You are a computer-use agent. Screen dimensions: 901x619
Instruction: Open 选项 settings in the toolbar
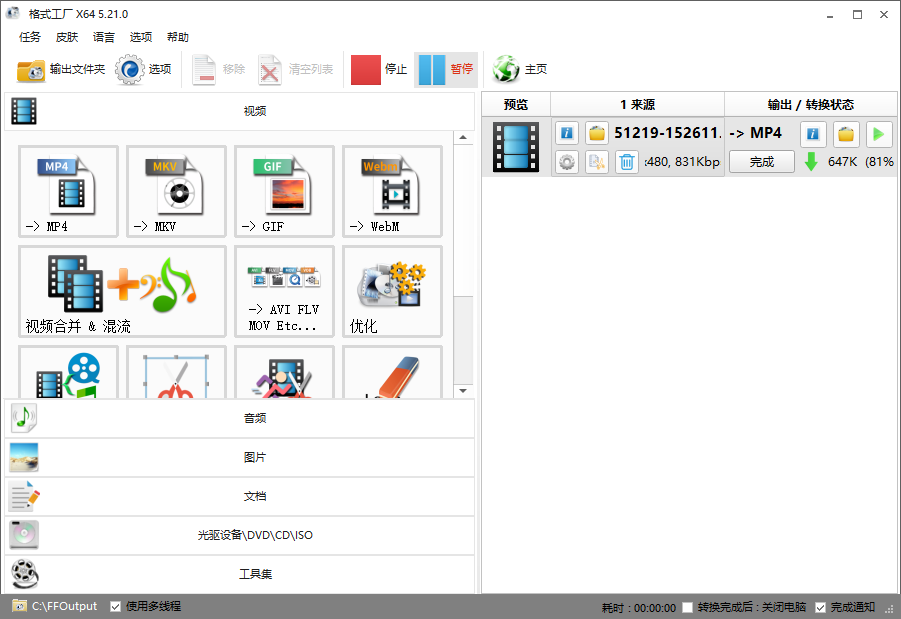(144, 70)
